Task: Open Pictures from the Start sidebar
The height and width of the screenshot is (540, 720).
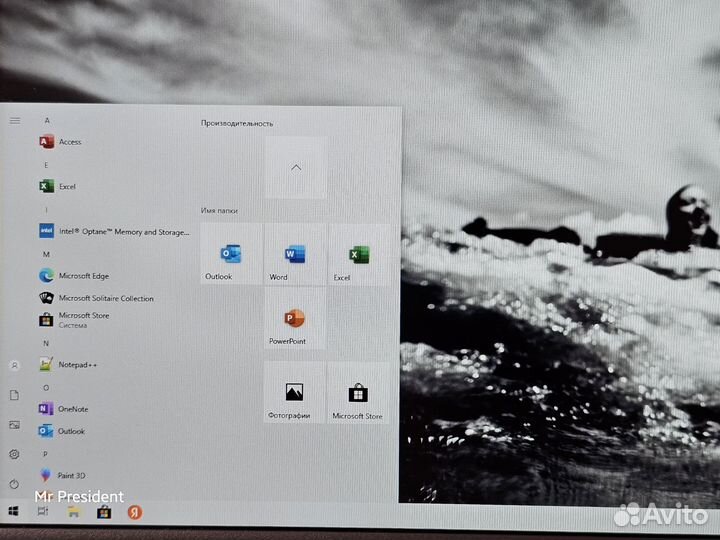Action: tap(15, 425)
